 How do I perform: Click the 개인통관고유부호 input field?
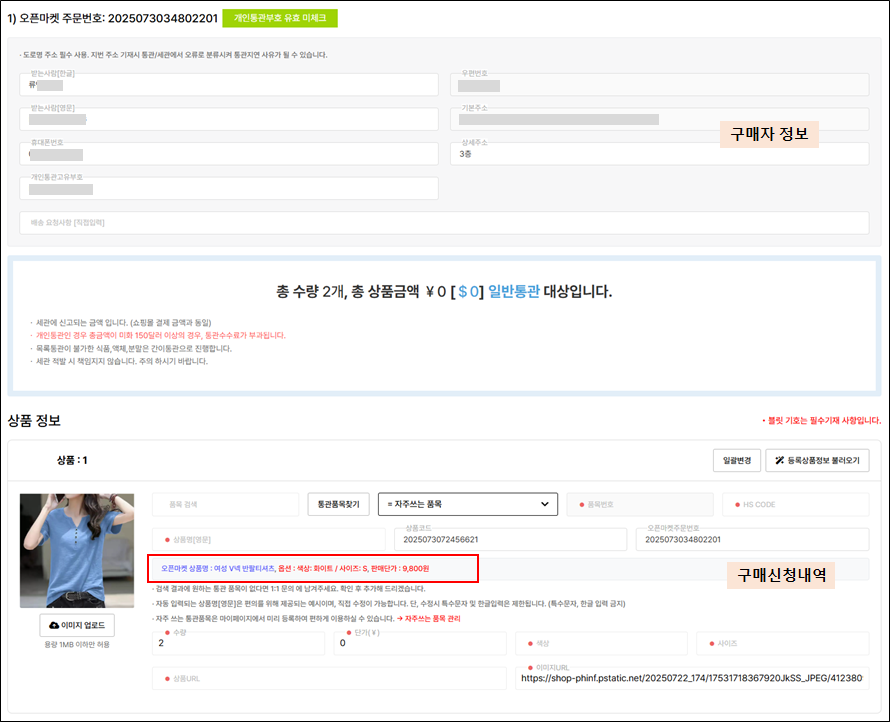click(228, 188)
